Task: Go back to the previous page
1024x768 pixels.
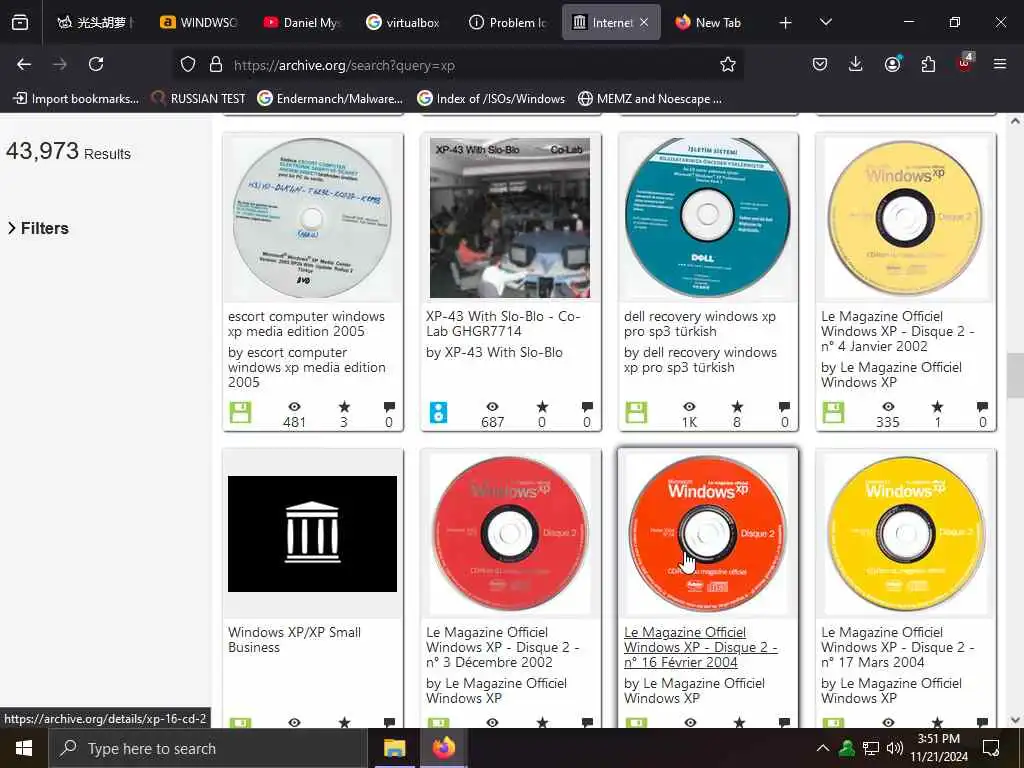Action: coord(24,64)
